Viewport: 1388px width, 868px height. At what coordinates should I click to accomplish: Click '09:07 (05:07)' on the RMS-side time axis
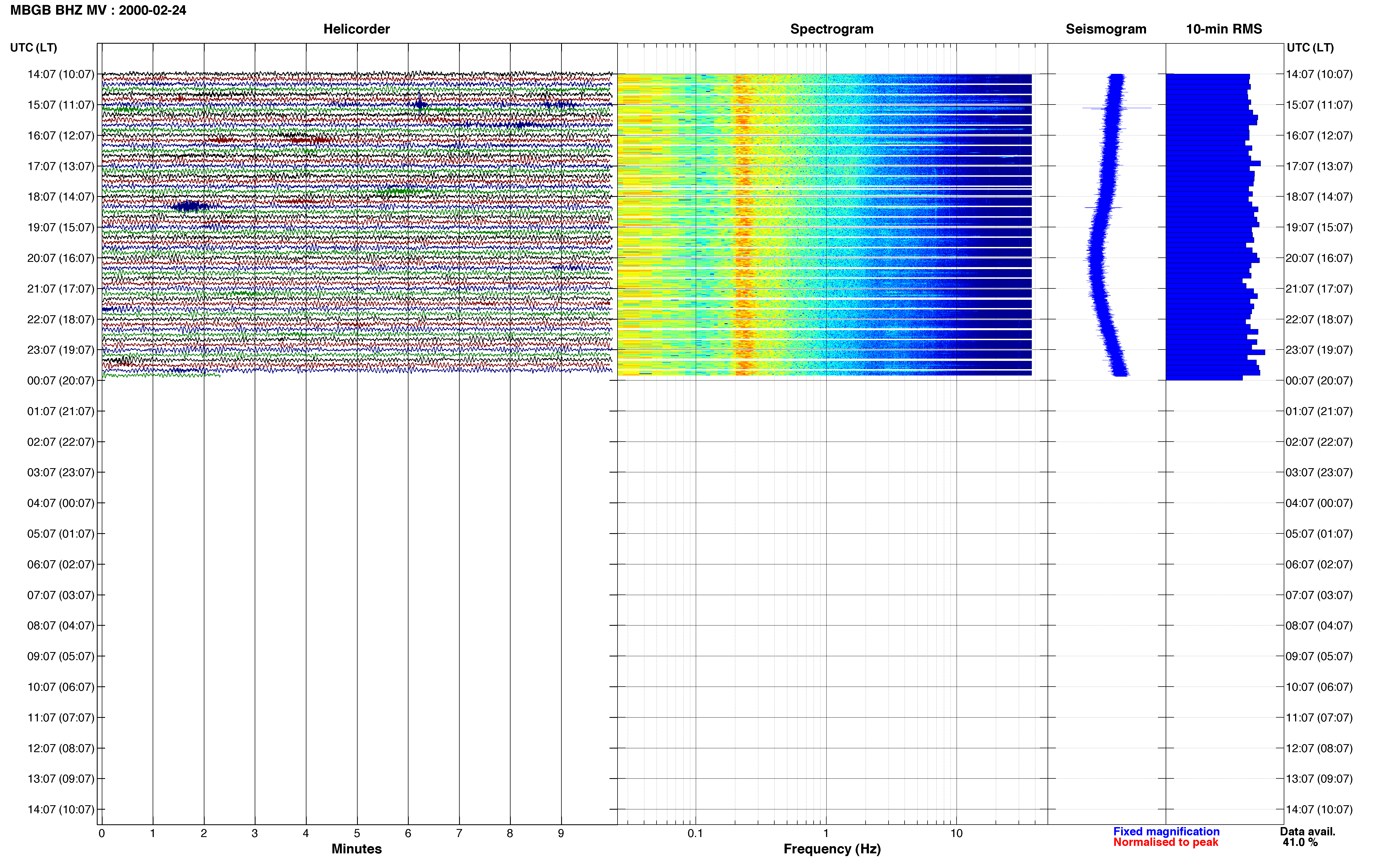(1319, 656)
